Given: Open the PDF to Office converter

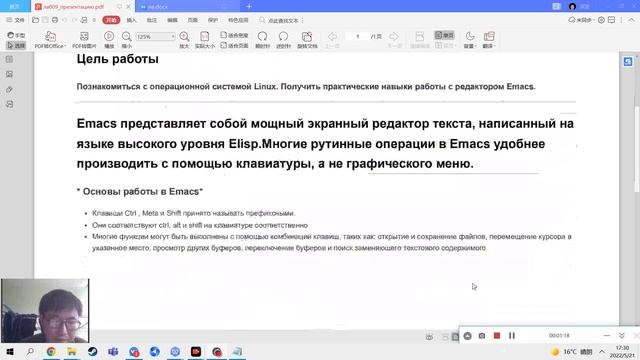Looking at the screenshot, I should tap(50, 40).
